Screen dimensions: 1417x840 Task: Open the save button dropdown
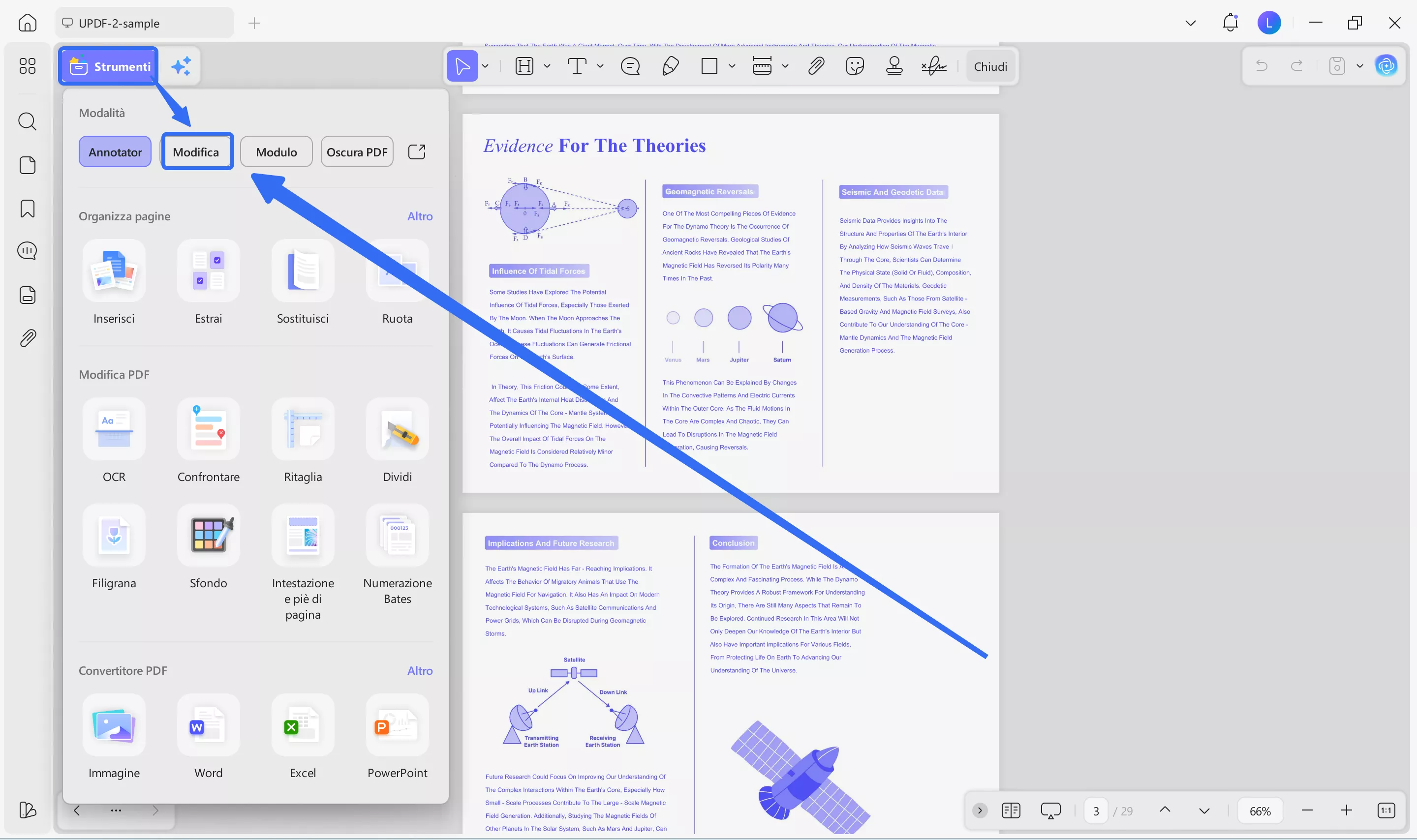click(x=1359, y=66)
